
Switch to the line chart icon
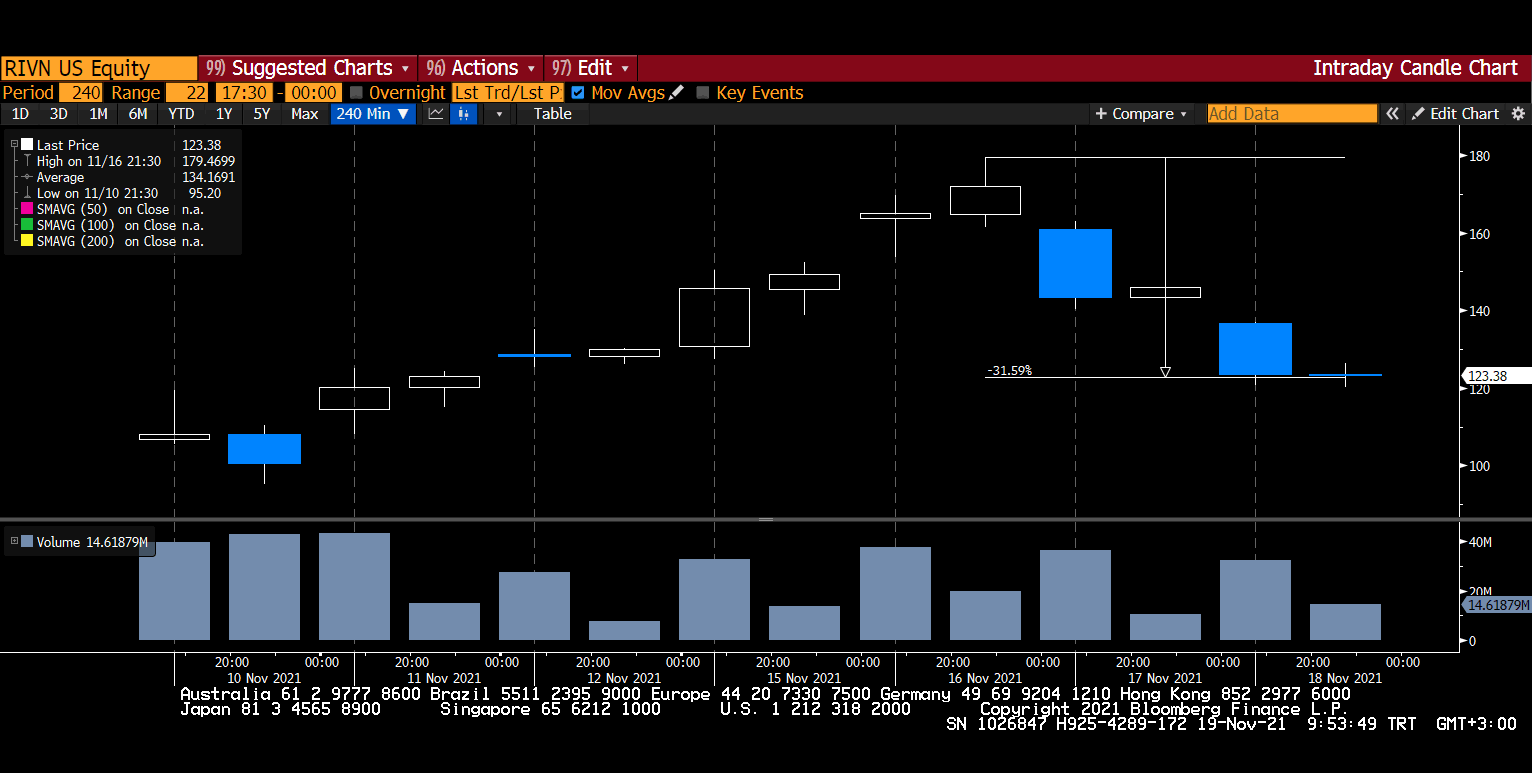[x=436, y=114]
